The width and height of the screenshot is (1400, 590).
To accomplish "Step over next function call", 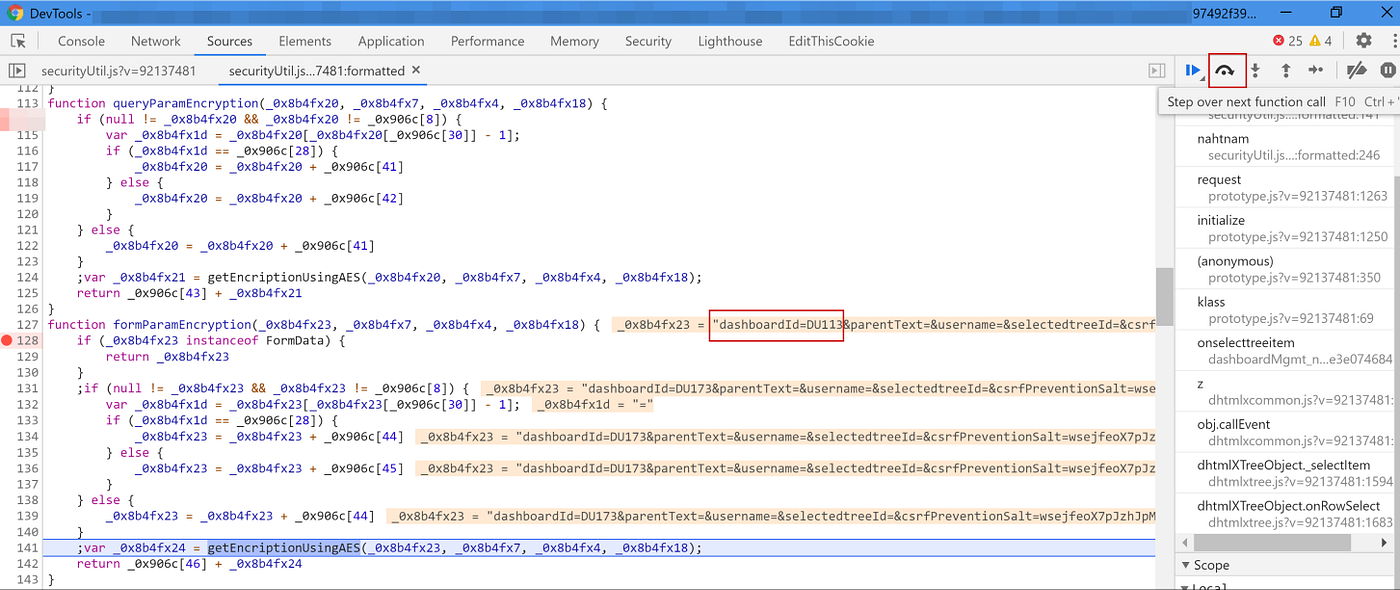I will click(1225, 70).
